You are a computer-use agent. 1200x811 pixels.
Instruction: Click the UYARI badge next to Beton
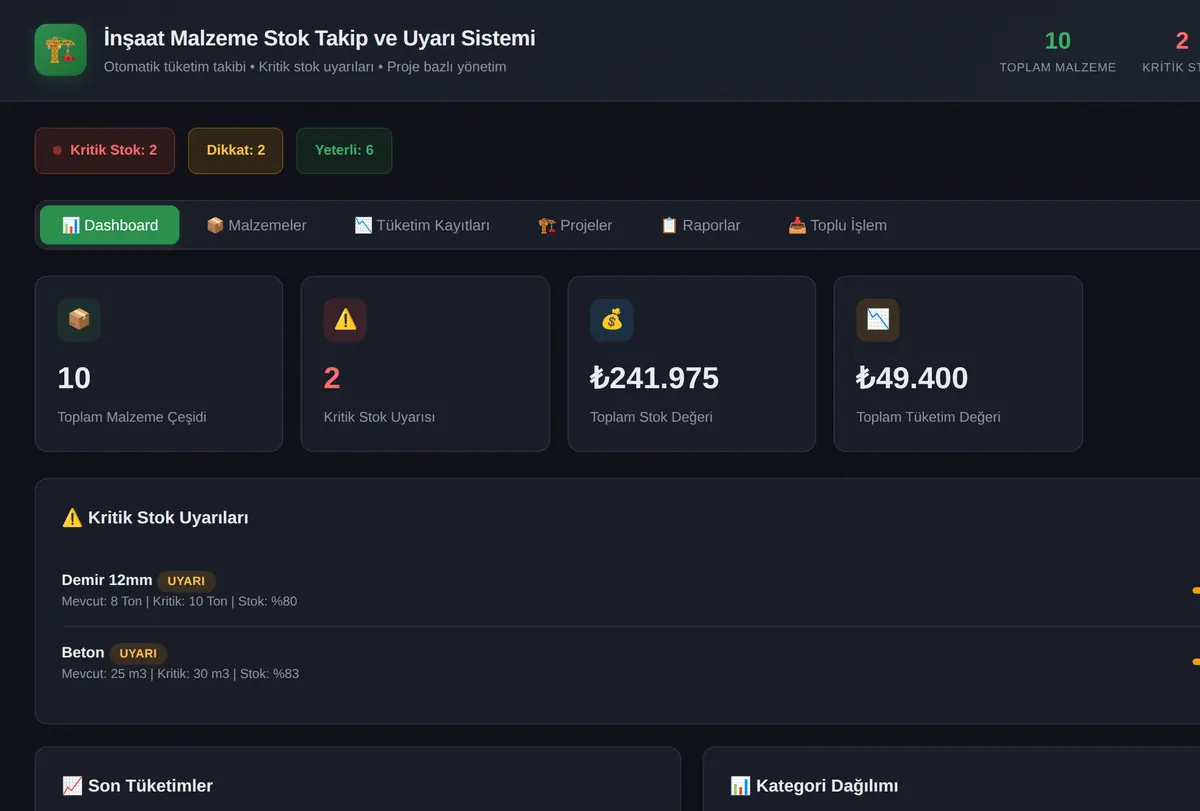point(138,654)
